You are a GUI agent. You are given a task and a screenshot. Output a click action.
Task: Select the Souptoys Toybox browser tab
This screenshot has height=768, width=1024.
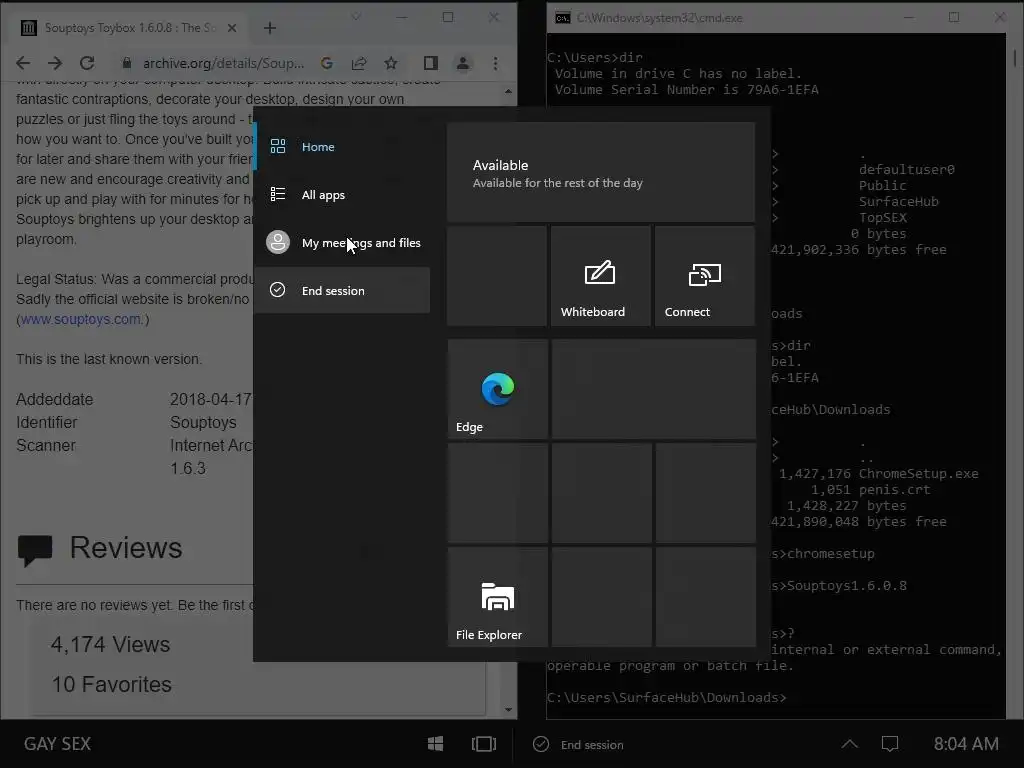129,28
